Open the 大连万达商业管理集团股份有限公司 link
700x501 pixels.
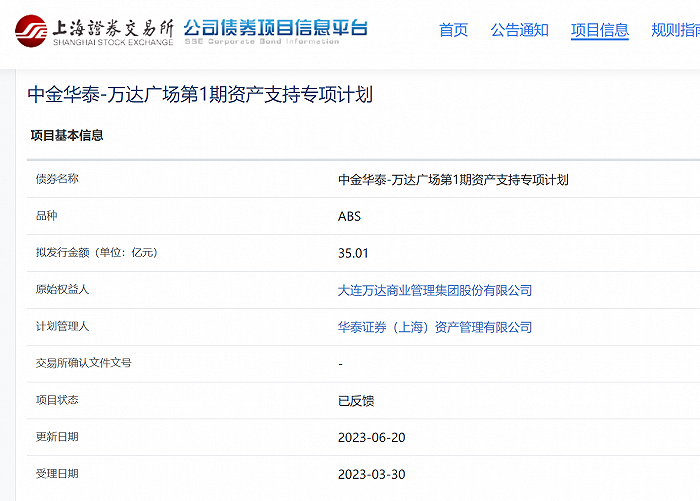click(x=435, y=290)
